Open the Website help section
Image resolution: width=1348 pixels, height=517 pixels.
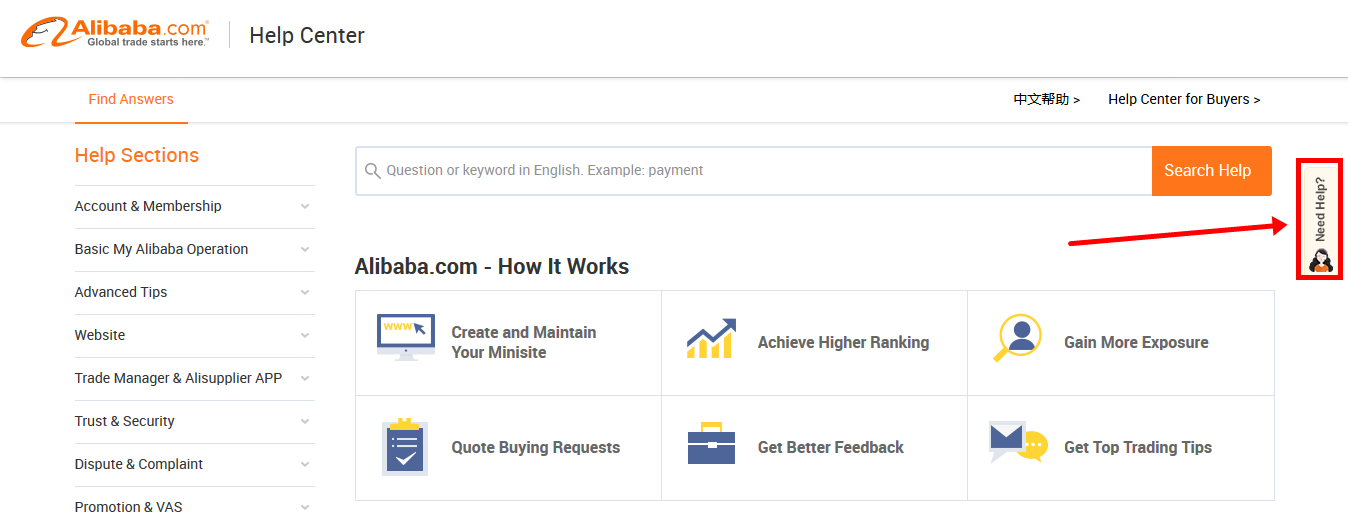point(194,335)
